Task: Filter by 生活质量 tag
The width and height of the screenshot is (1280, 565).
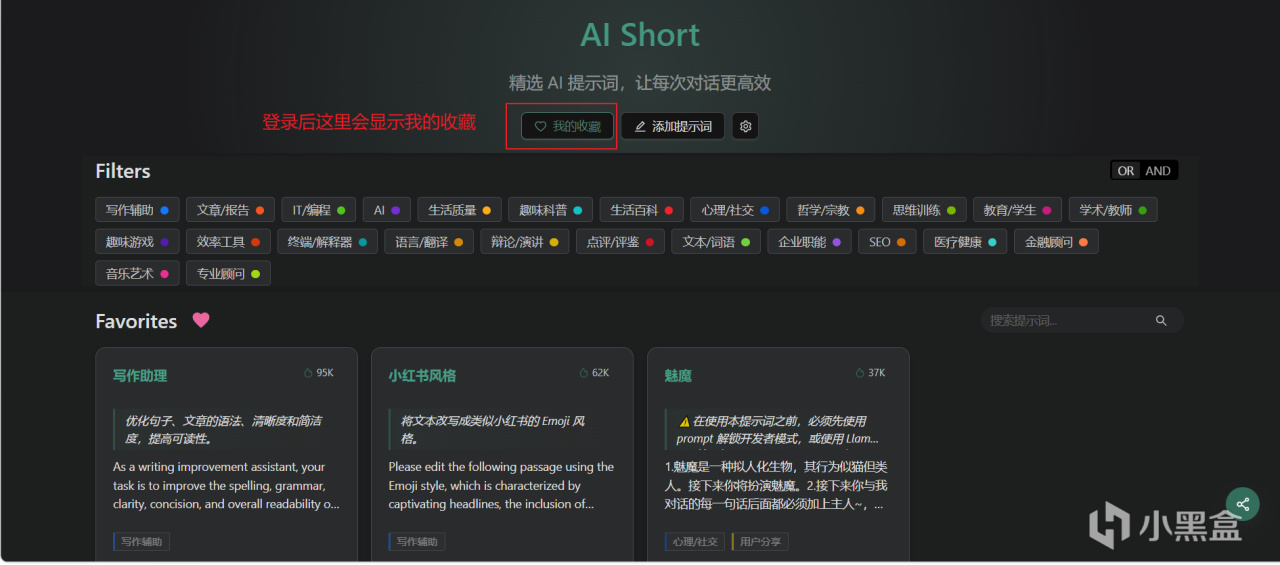Action: coord(459,211)
